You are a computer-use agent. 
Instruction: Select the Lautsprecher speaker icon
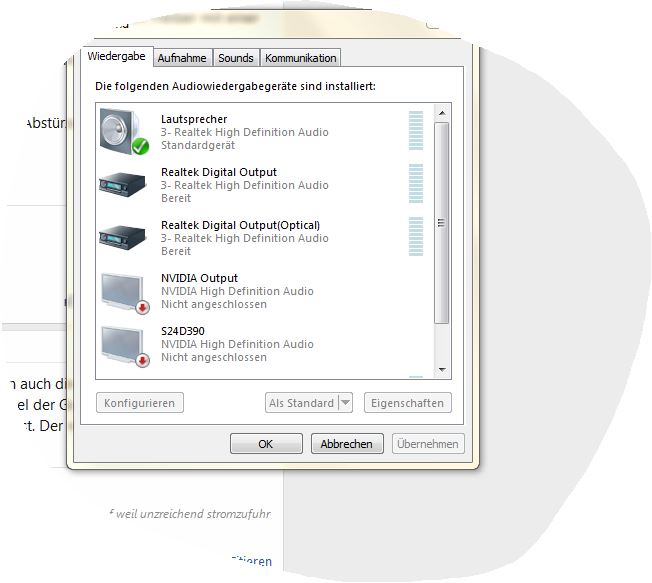[123, 131]
